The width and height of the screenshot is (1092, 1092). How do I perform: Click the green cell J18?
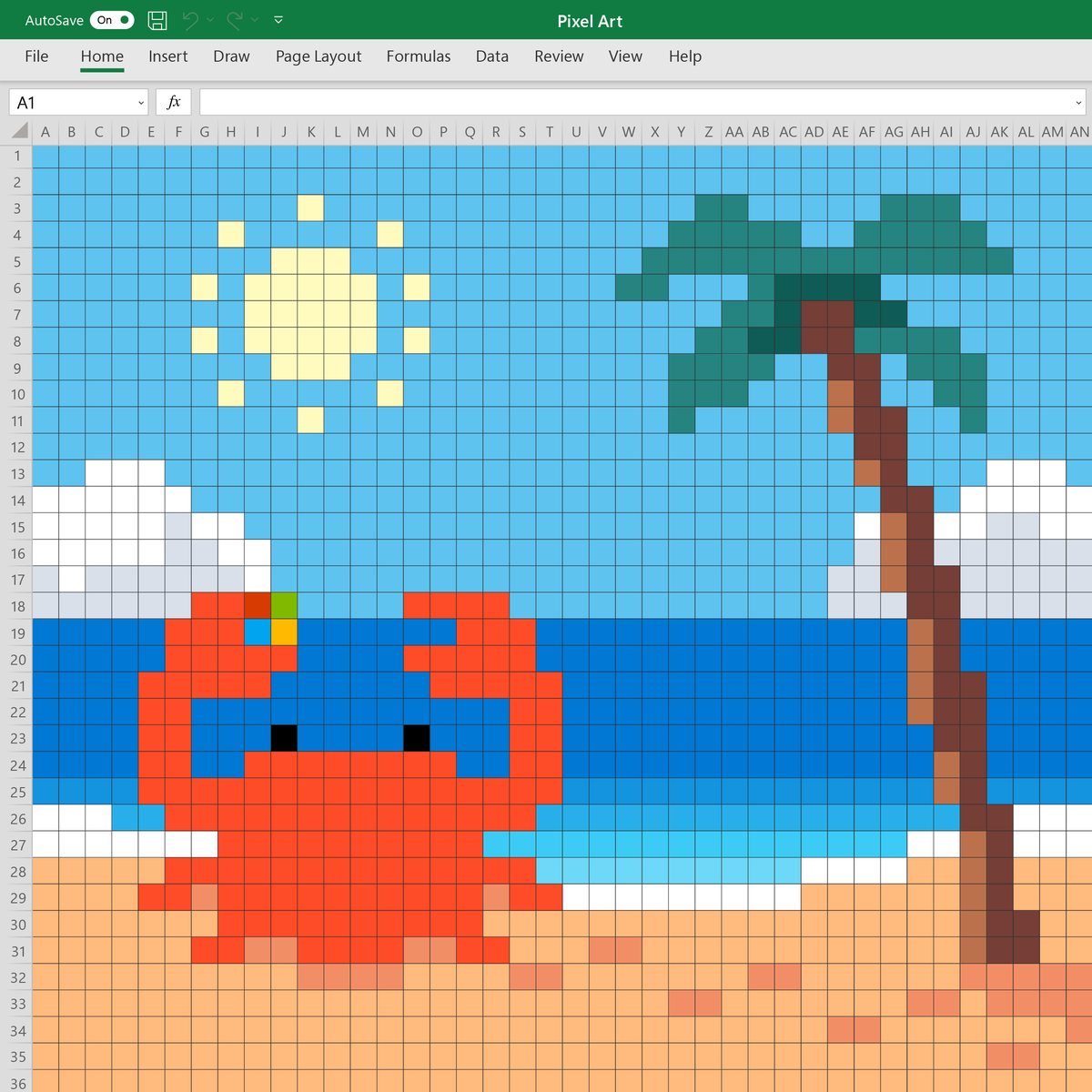284,606
